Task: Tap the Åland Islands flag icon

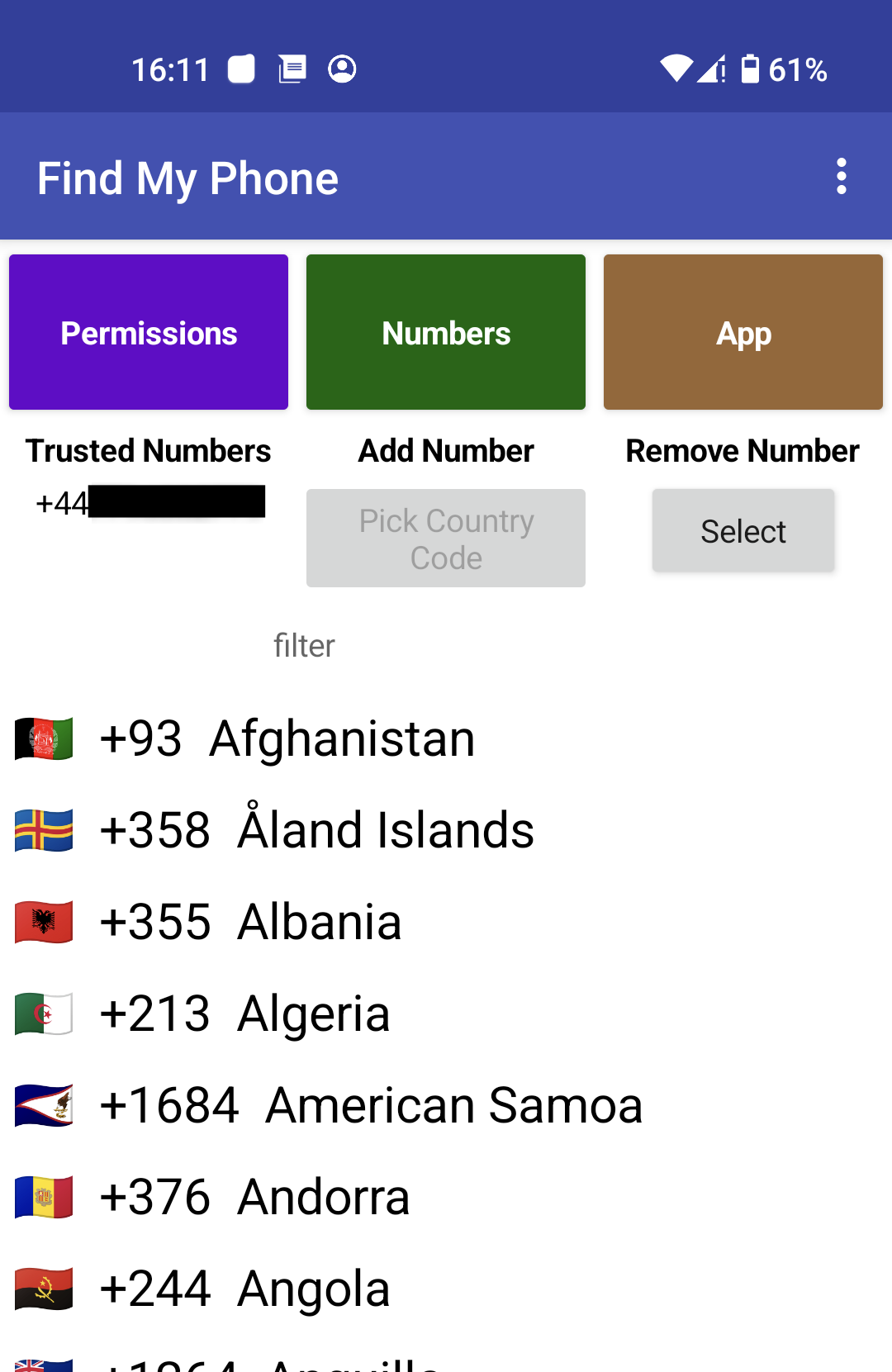Action: pyautogui.click(x=44, y=830)
